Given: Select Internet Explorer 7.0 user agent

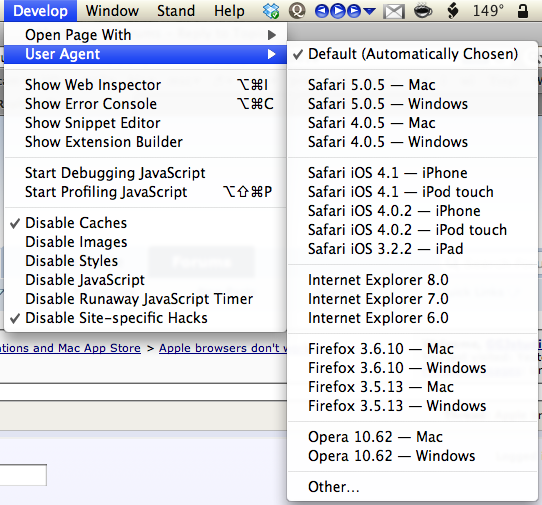Looking at the screenshot, I should 412,299.
